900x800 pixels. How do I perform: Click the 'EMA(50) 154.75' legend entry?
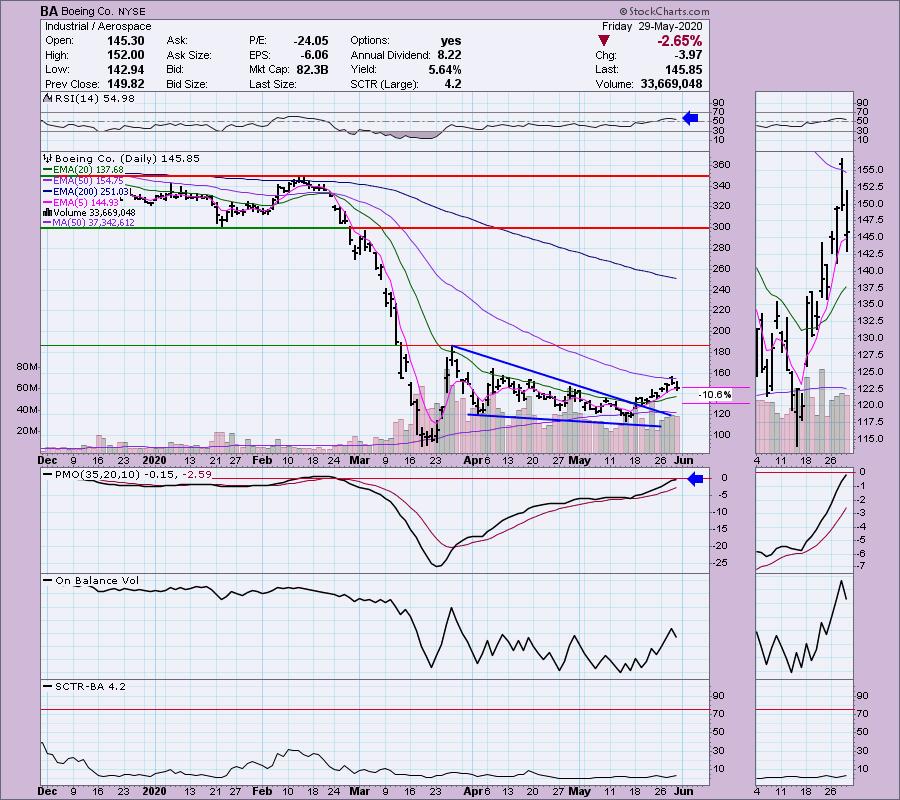pos(88,181)
